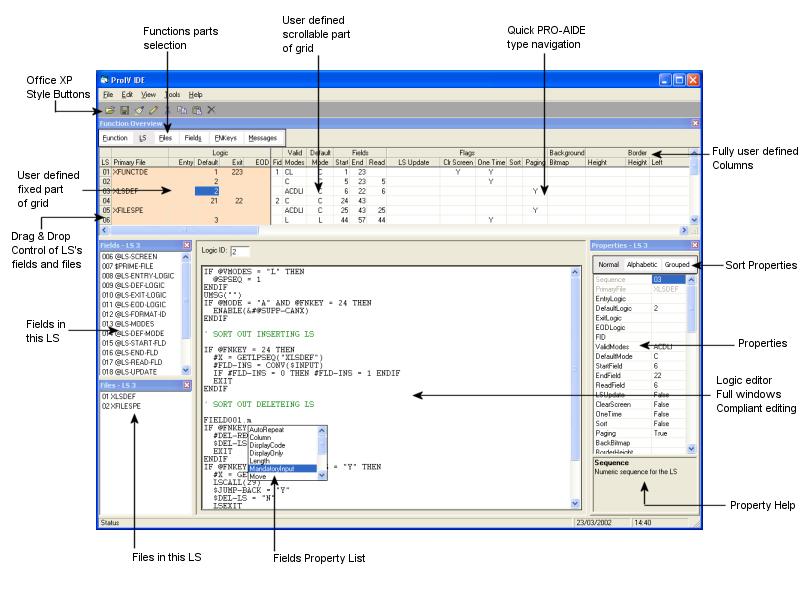Close the Files - LS 3 panel

point(187,385)
